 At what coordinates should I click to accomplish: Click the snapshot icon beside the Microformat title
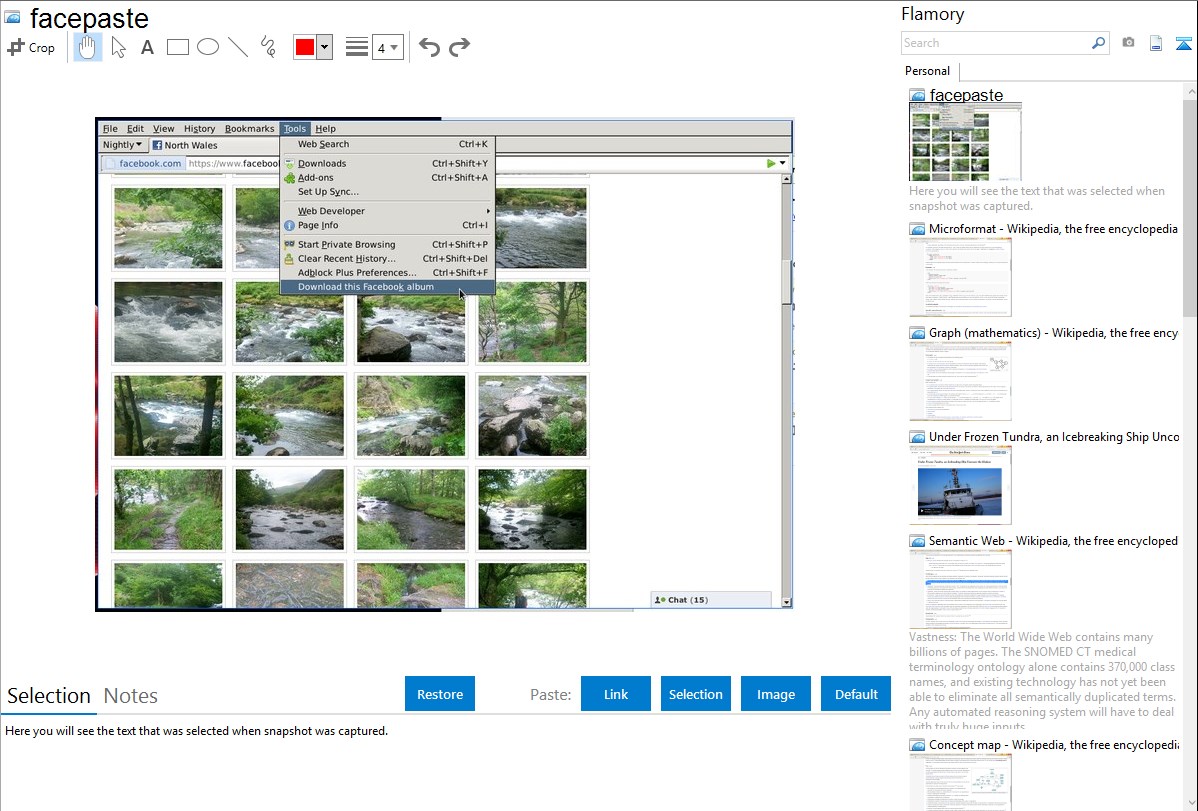(x=917, y=229)
